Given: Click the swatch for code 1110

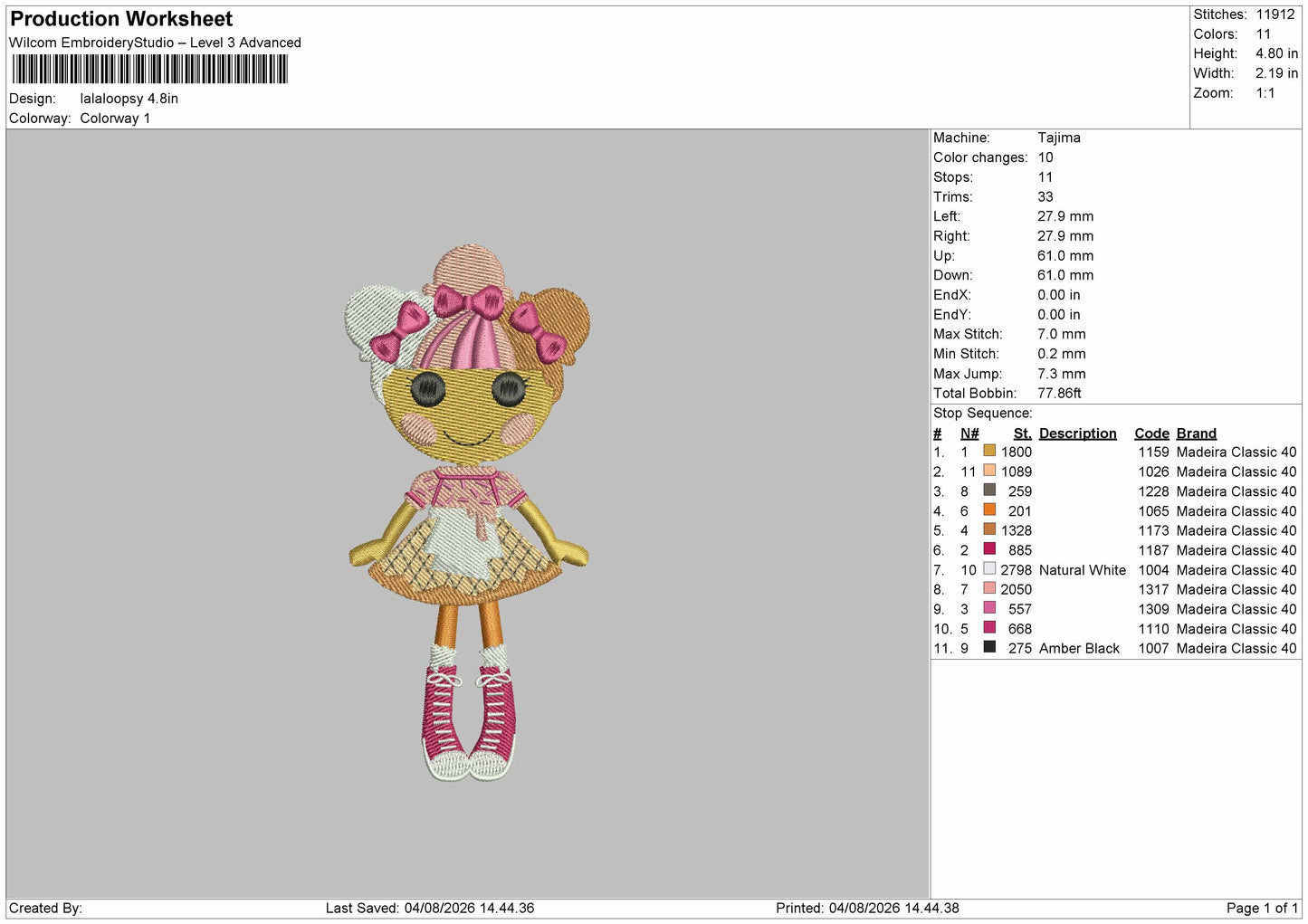Looking at the screenshot, I should [989, 627].
